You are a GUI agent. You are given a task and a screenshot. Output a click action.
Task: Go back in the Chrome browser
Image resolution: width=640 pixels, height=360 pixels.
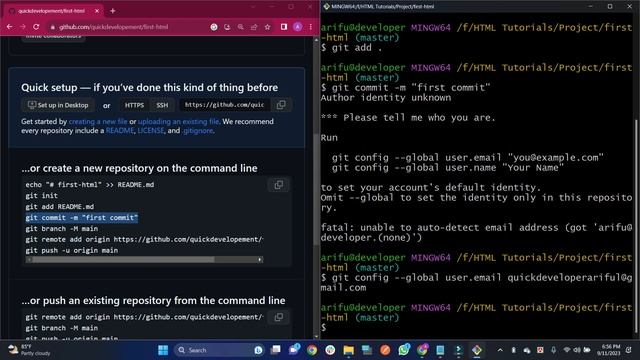click(9, 27)
